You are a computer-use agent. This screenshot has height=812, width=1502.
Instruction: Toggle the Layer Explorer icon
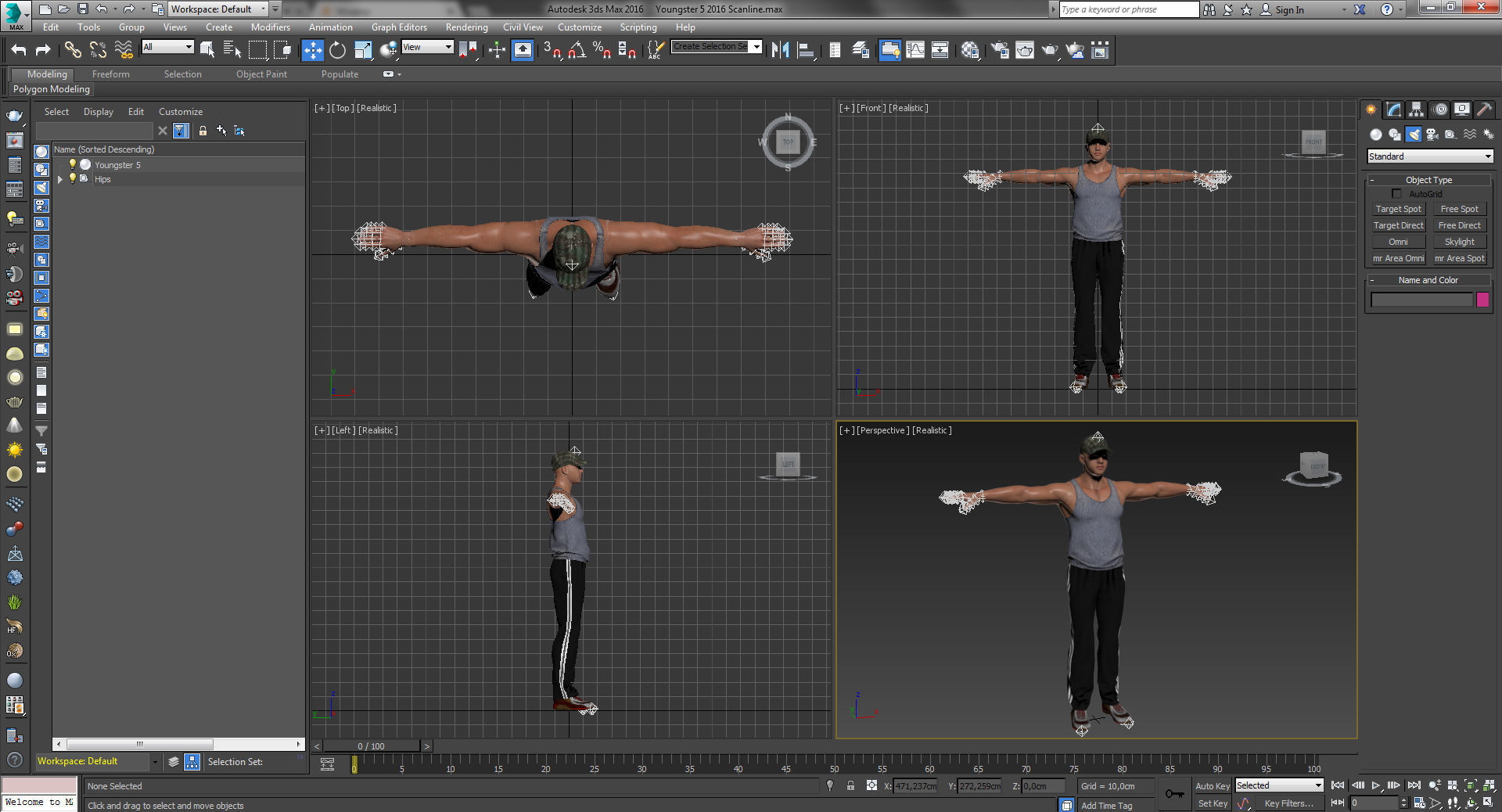coord(861,50)
